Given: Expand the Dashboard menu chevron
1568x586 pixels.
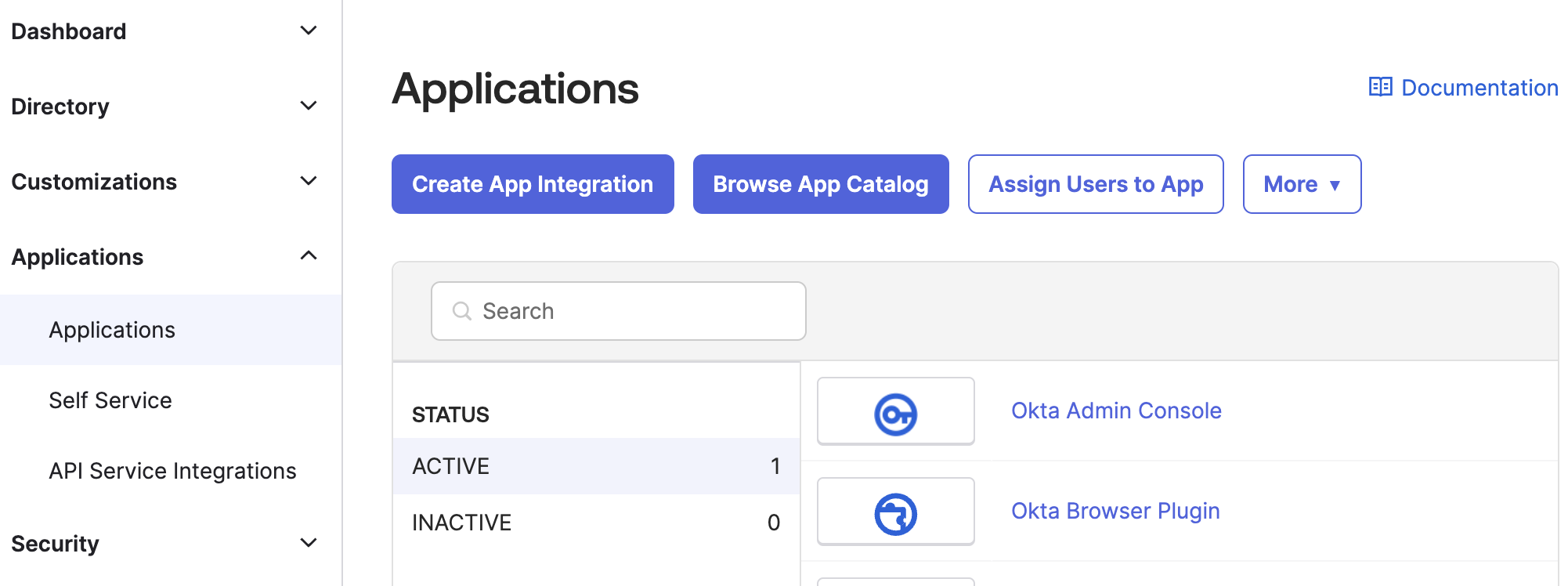Looking at the screenshot, I should 309,31.
